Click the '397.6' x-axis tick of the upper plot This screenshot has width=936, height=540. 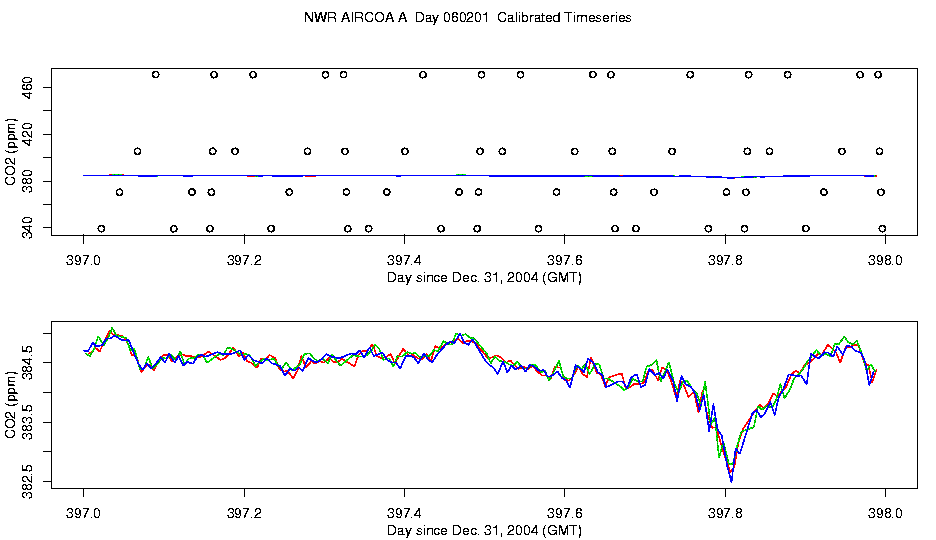coord(565,260)
